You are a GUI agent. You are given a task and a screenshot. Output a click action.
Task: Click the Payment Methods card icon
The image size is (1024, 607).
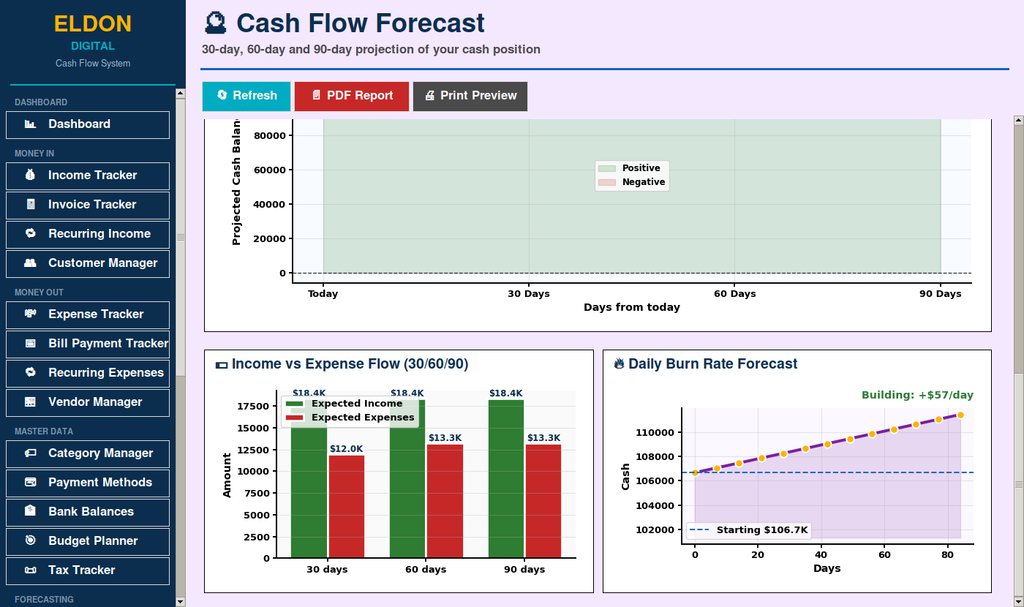(30, 482)
